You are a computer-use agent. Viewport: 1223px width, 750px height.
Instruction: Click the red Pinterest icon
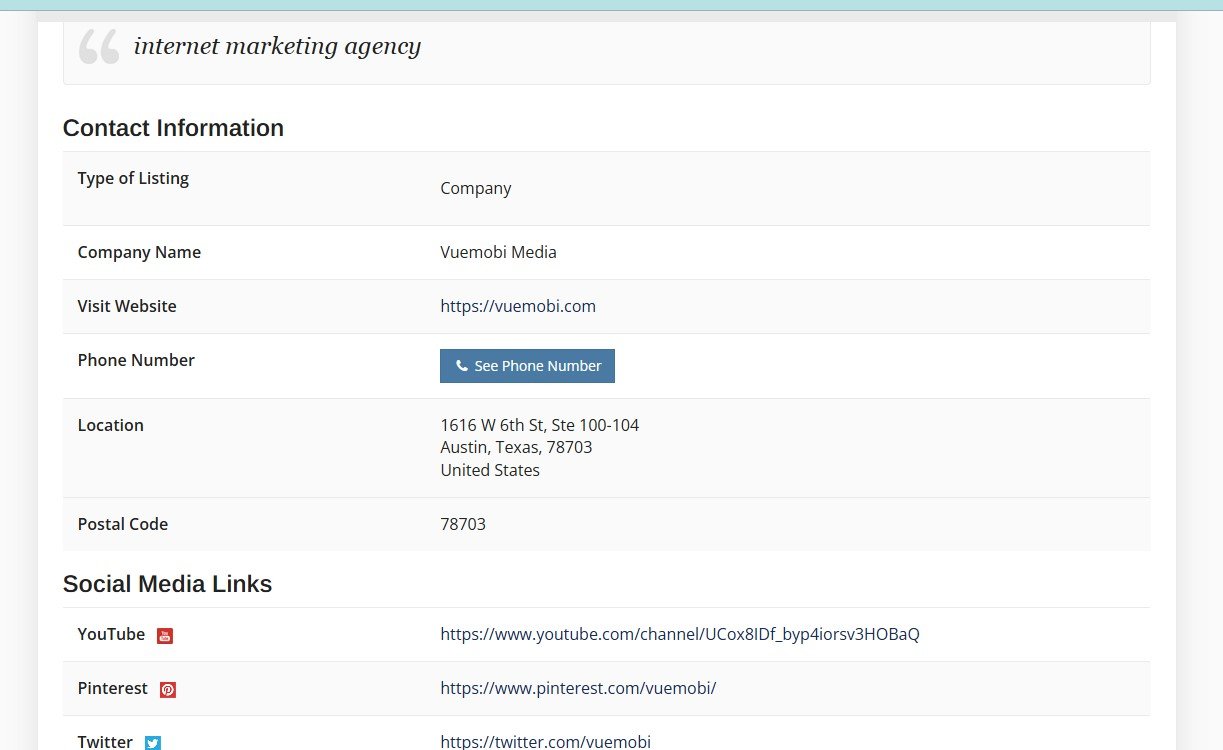click(x=168, y=690)
